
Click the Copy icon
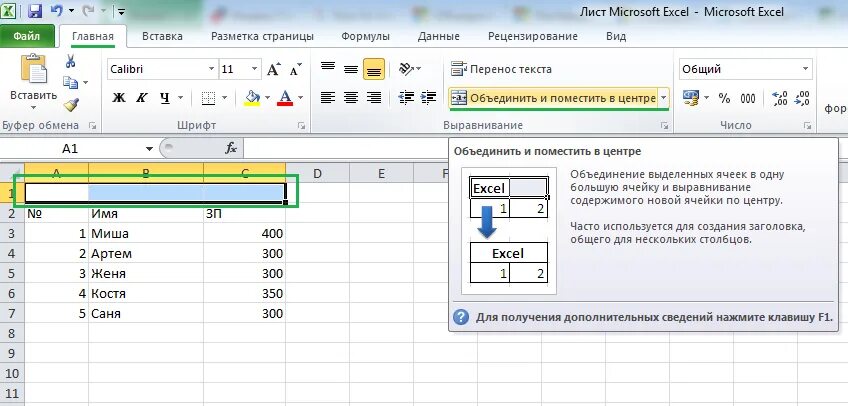point(70,83)
